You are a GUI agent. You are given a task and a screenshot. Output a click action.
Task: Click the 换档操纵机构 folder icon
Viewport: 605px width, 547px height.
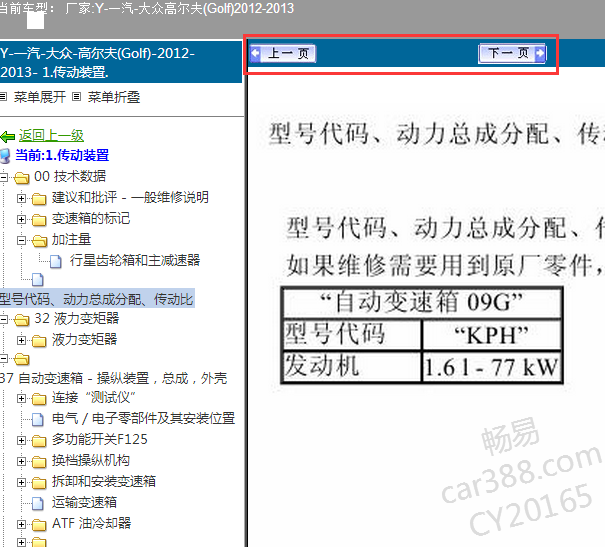[x=39, y=461]
